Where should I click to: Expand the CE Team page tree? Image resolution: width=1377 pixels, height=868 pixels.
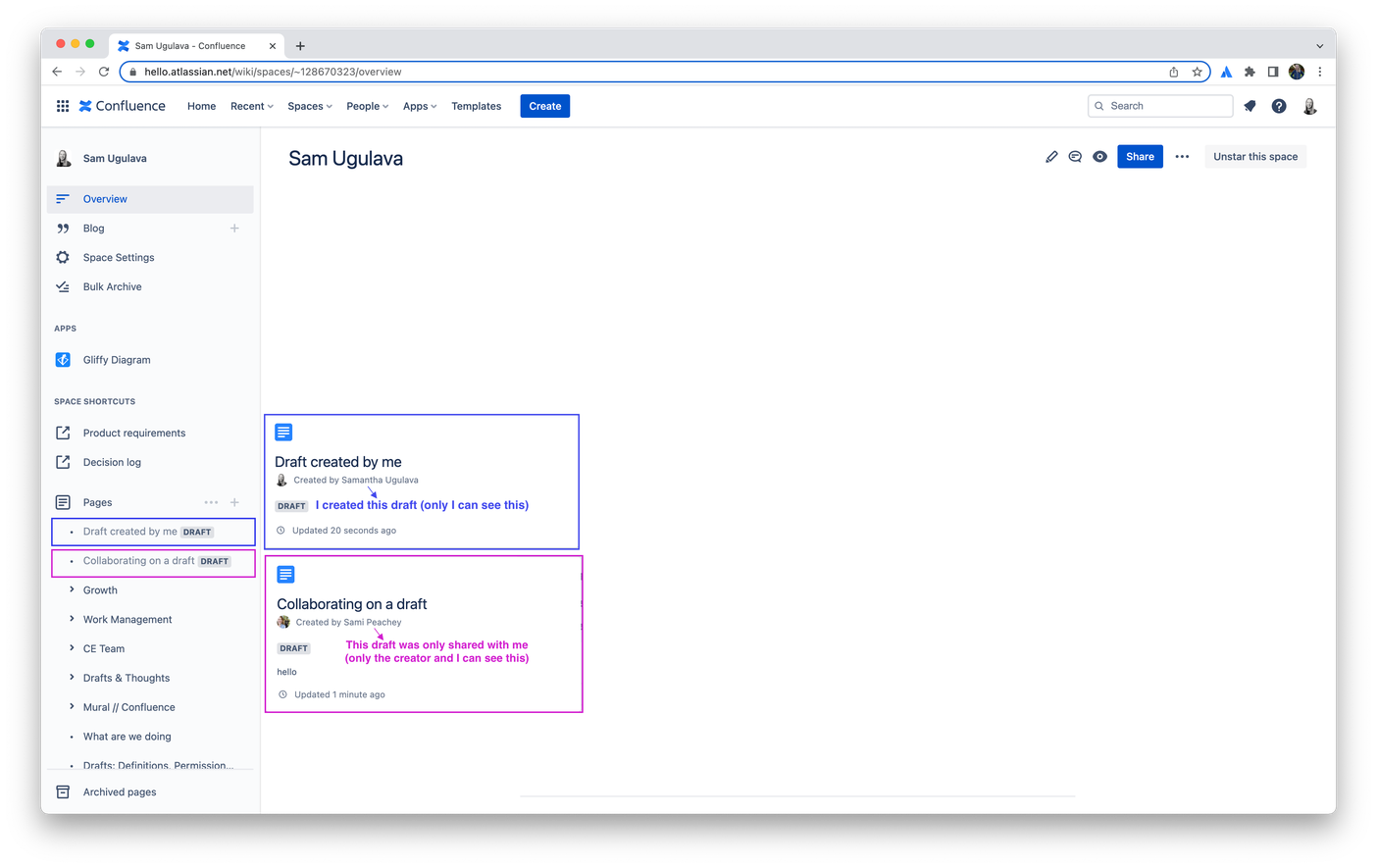pyautogui.click(x=72, y=648)
